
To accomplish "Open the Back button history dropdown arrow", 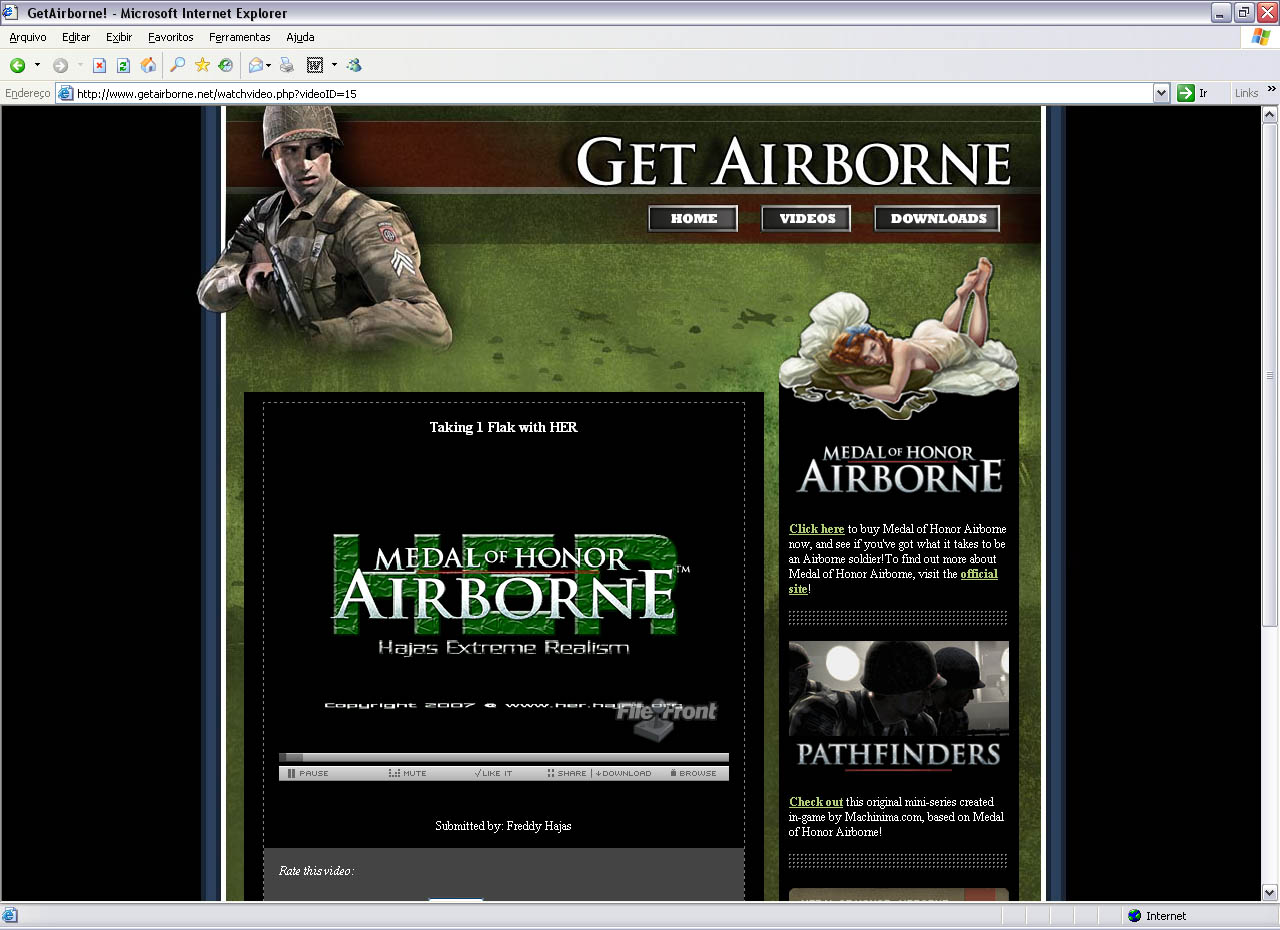I will 38,66.
